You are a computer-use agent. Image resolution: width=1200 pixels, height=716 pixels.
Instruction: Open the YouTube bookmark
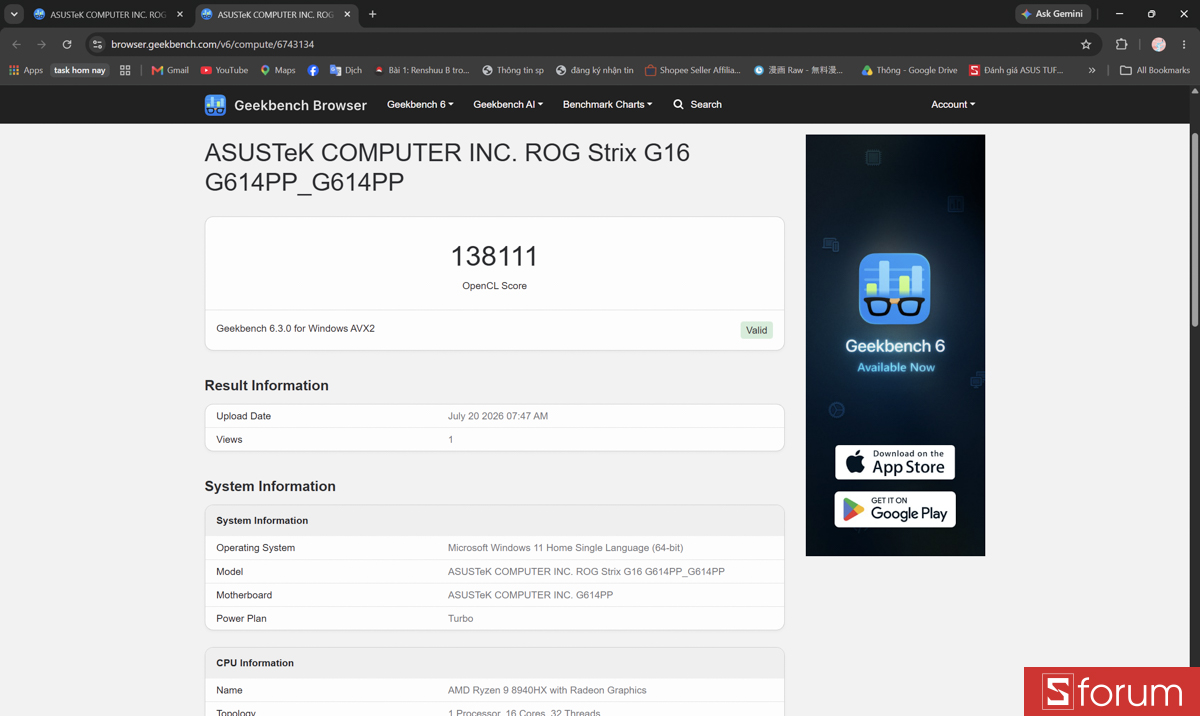tap(224, 70)
